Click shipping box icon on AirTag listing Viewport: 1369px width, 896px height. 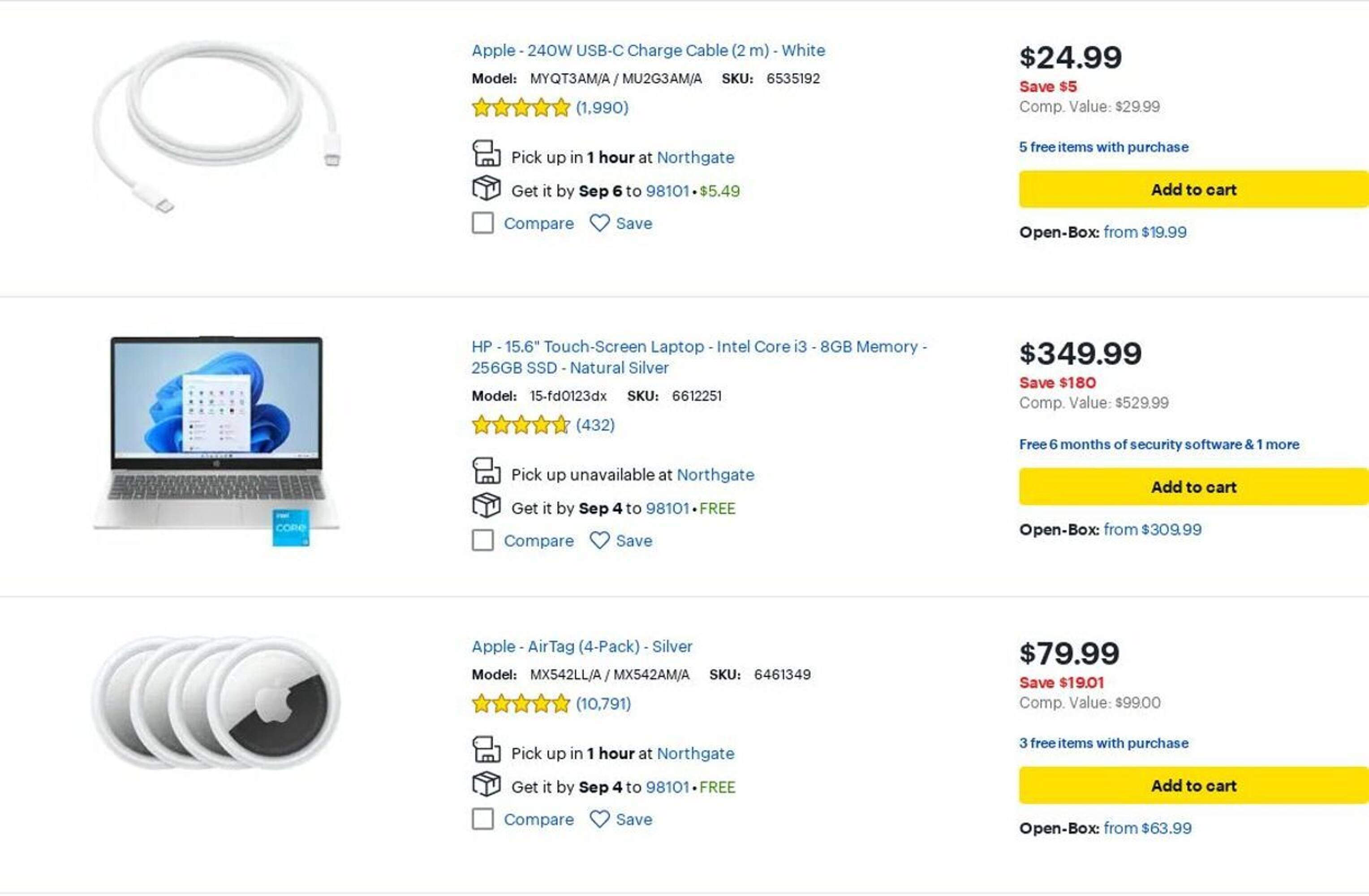click(486, 784)
